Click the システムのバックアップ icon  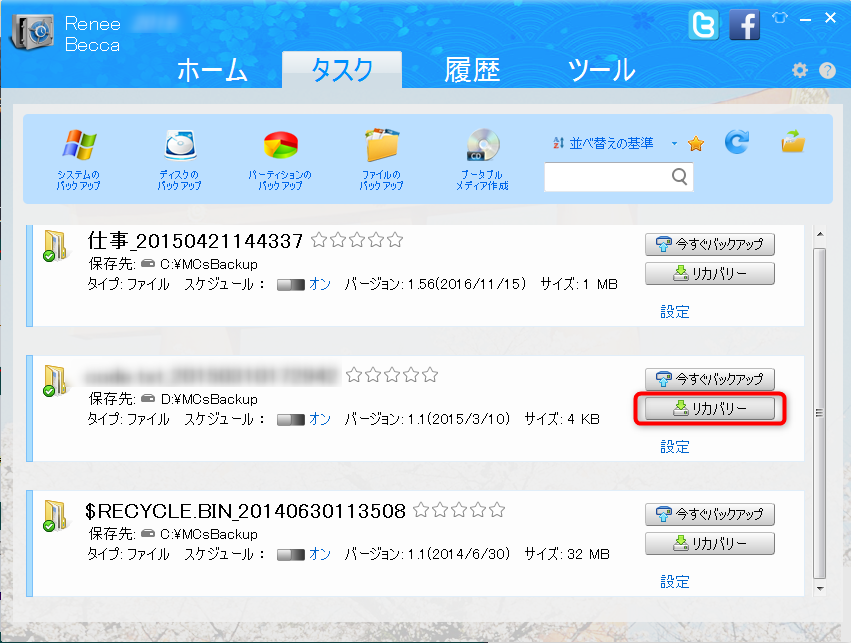(78, 146)
